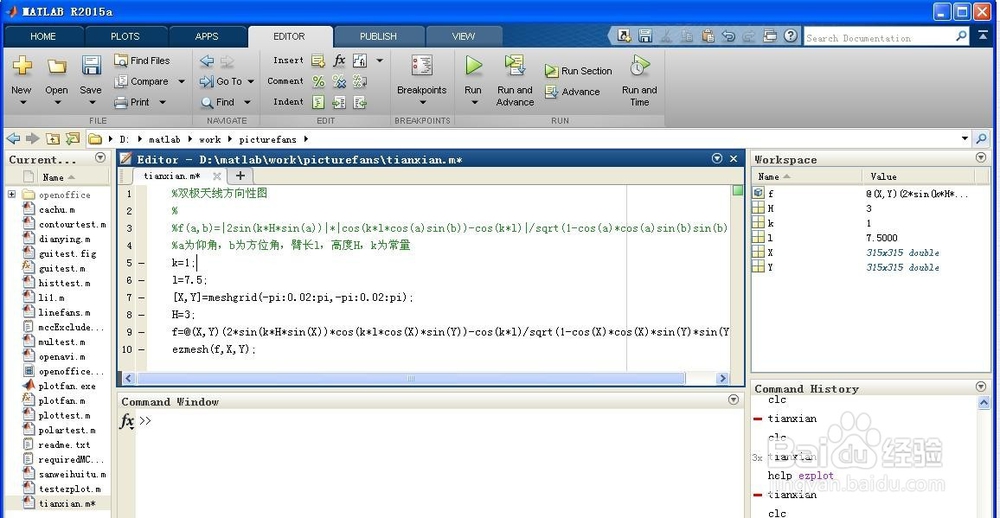Click the Comment percent icon
Screen dimensions: 1000x518
[x=318, y=82]
